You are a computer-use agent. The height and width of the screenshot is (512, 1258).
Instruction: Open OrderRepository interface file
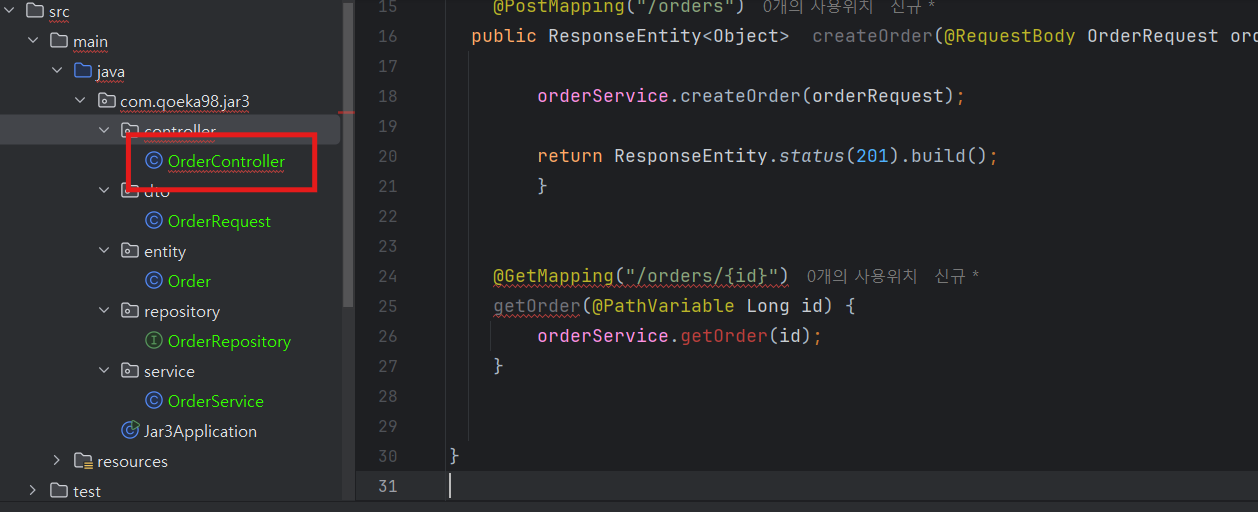point(229,341)
